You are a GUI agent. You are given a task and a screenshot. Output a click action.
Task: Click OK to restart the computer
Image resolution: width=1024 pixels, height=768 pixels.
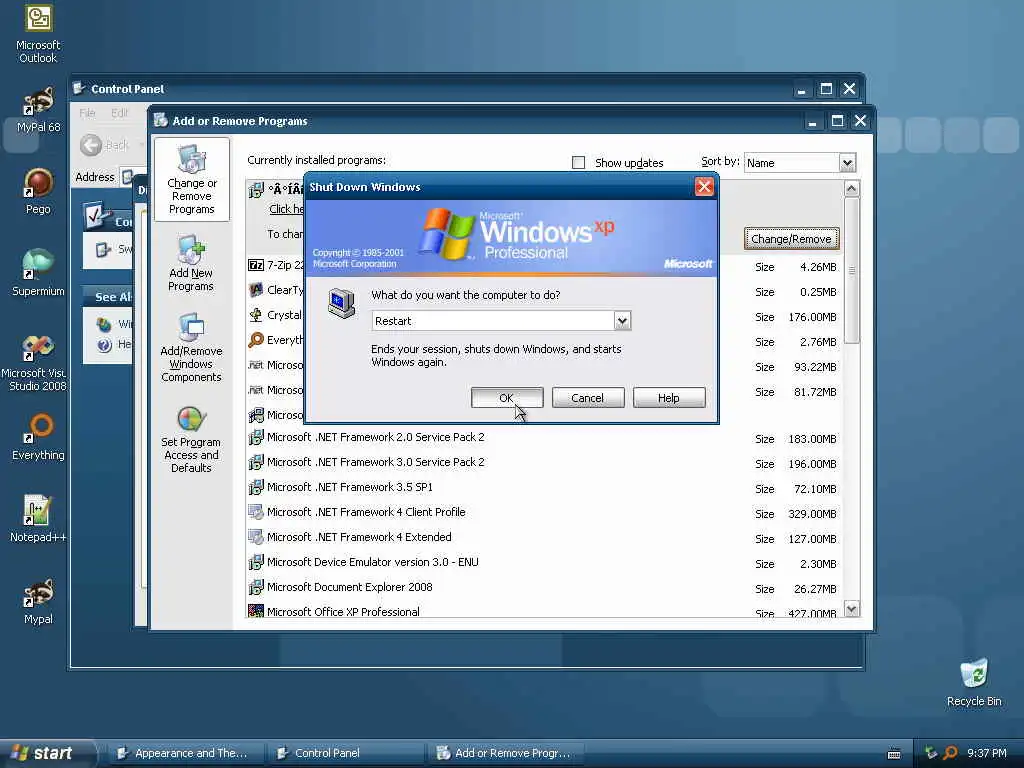coord(507,398)
